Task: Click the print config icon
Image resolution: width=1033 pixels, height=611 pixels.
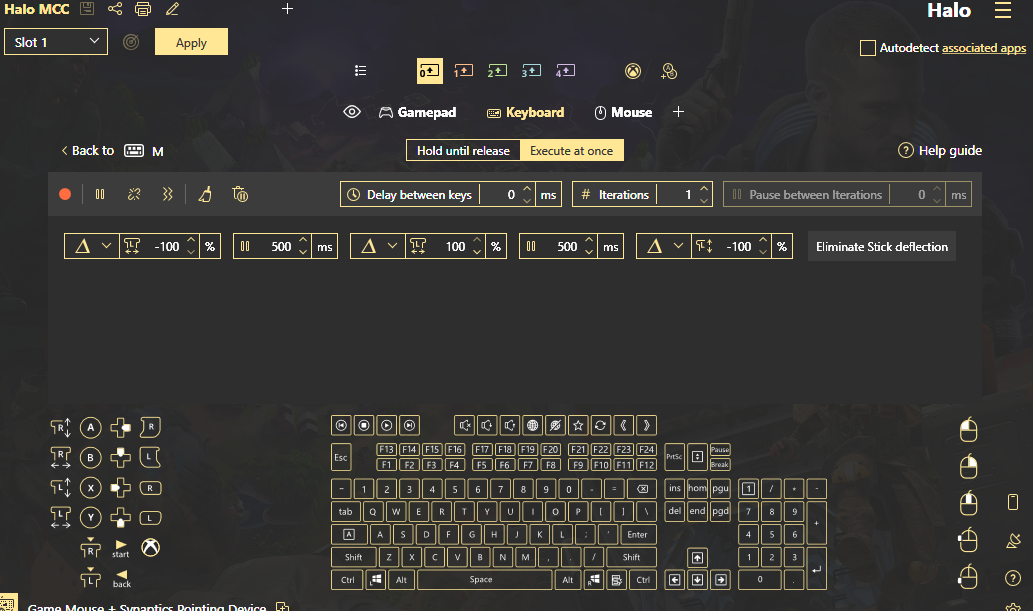Action: 143,10
